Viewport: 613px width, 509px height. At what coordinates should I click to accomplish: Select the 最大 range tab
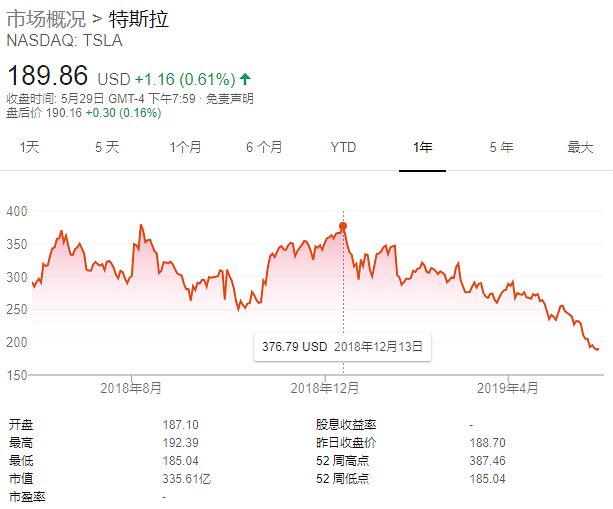click(x=581, y=147)
